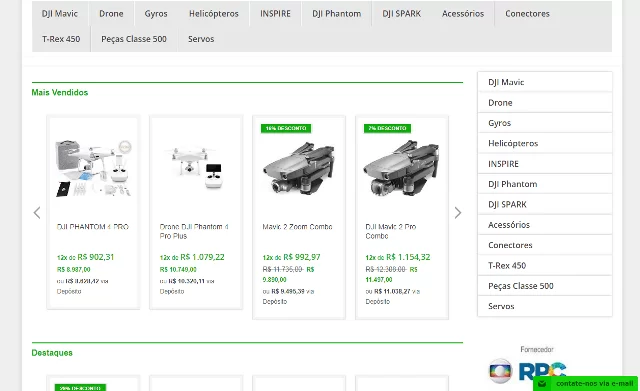Select INSPIRE in the sidebar list
The height and width of the screenshot is (391, 640).
tap(545, 164)
